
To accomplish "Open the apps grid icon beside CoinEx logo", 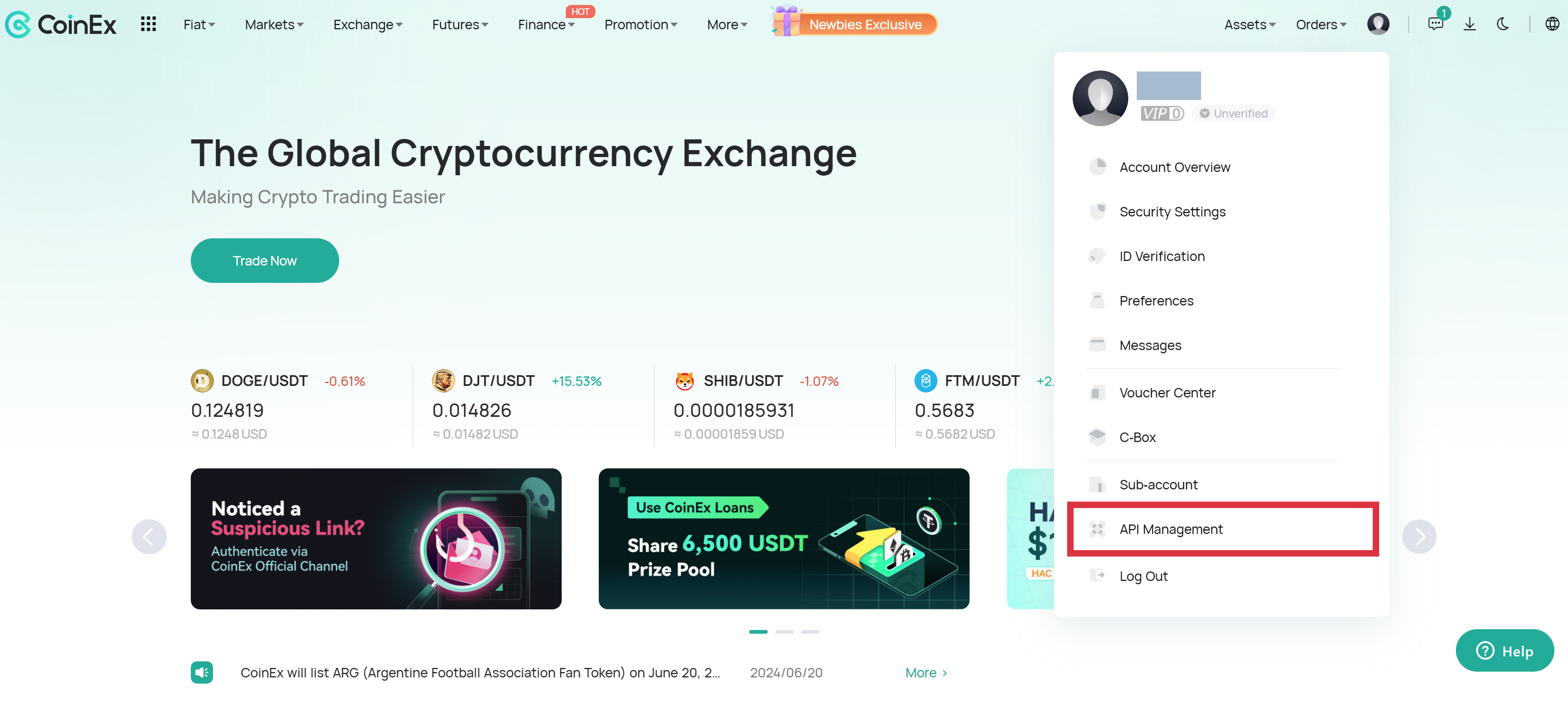I will click(148, 24).
